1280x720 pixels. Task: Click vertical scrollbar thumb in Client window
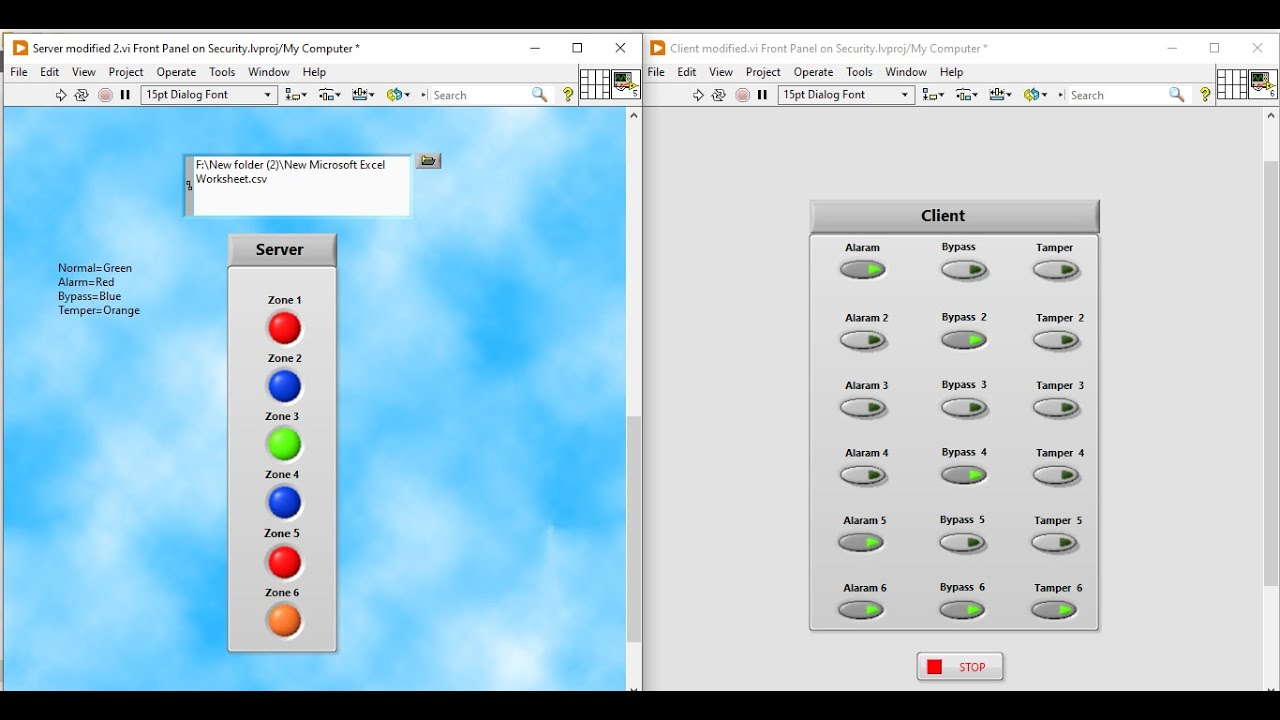1271,373
